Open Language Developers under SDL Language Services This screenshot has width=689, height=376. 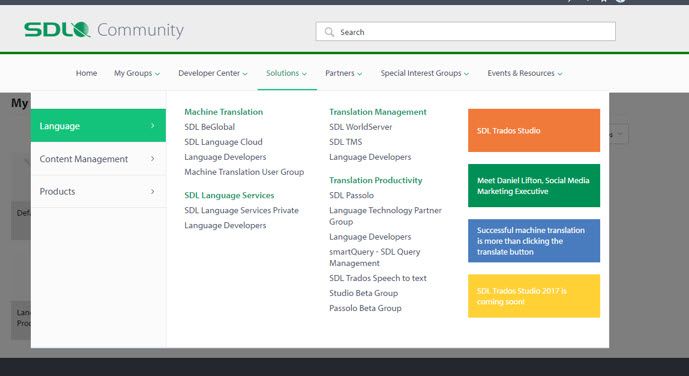point(225,225)
